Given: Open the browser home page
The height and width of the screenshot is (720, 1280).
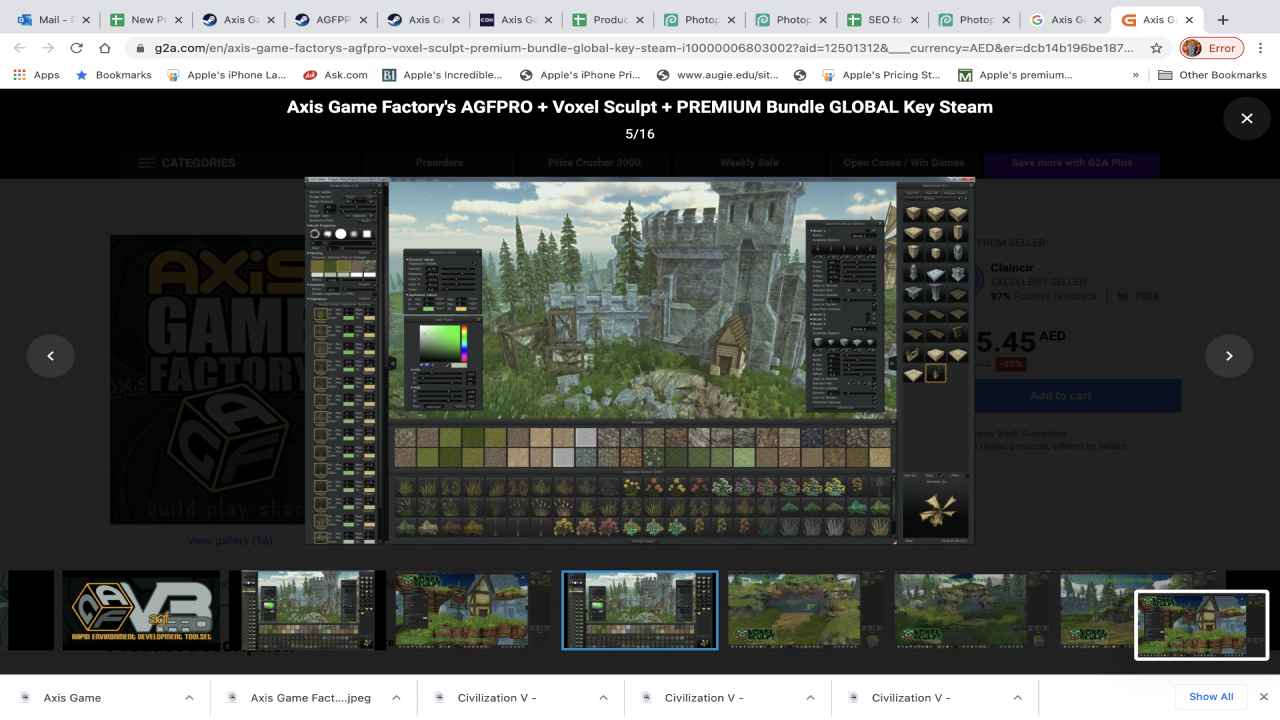Looking at the screenshot, I should tap(105, 48).
